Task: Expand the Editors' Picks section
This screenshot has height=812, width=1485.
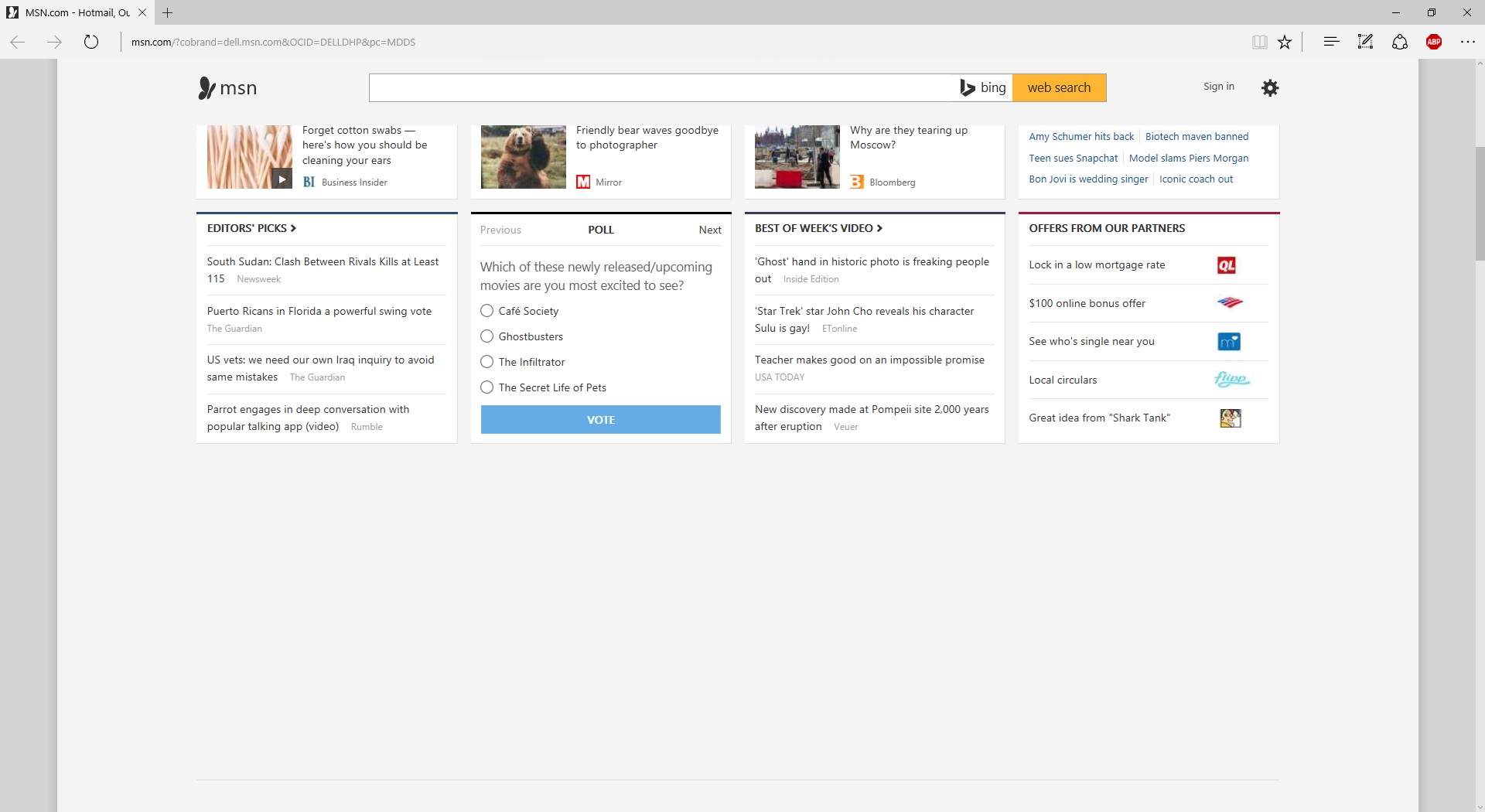Action: click(x=251, y=228)
